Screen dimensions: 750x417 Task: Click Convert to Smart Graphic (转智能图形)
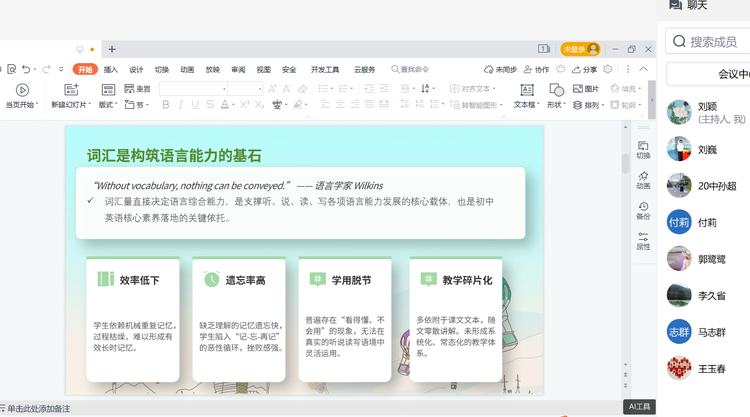pyautogui.click(x=476, y=105)
